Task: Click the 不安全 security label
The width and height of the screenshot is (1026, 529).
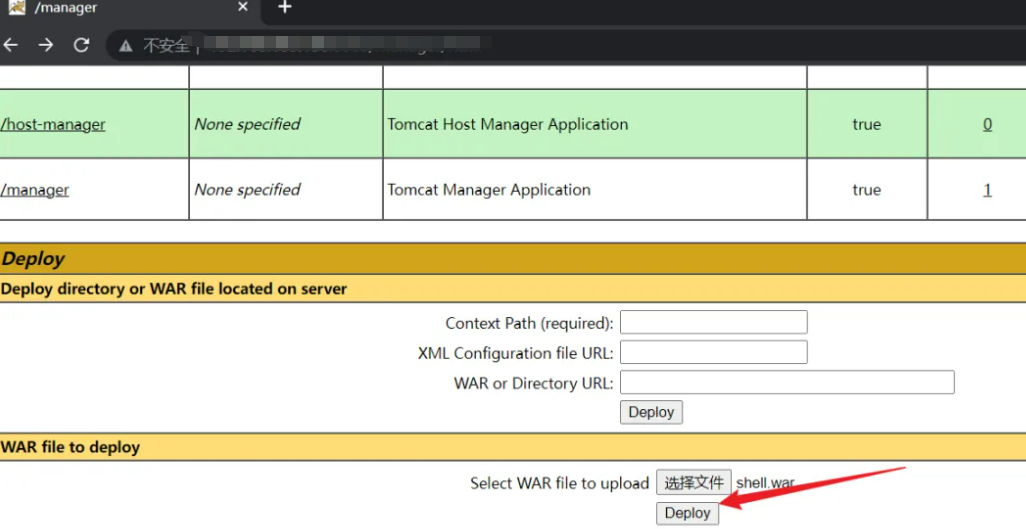Action: pos(166,46)
